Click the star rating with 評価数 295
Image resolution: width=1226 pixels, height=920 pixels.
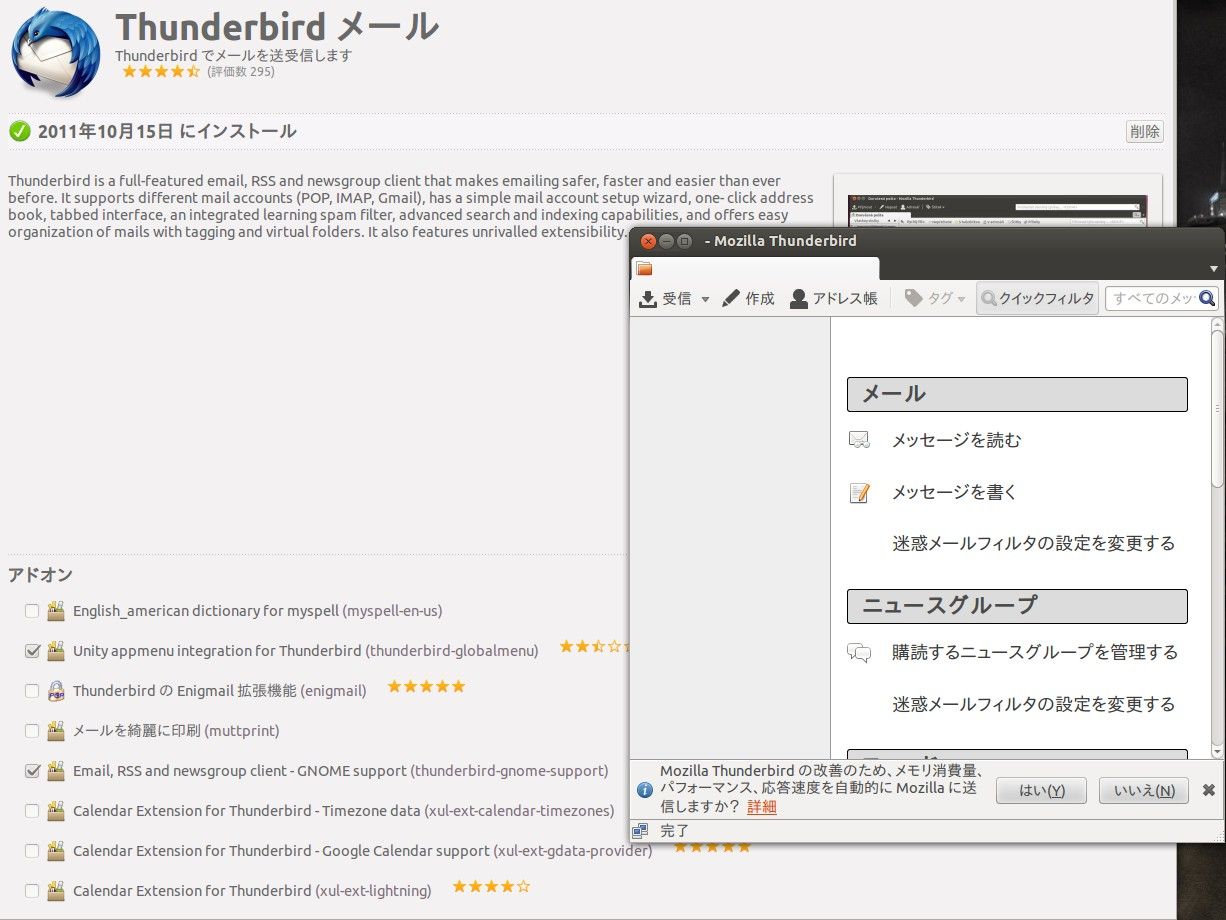tap(162, 72)
